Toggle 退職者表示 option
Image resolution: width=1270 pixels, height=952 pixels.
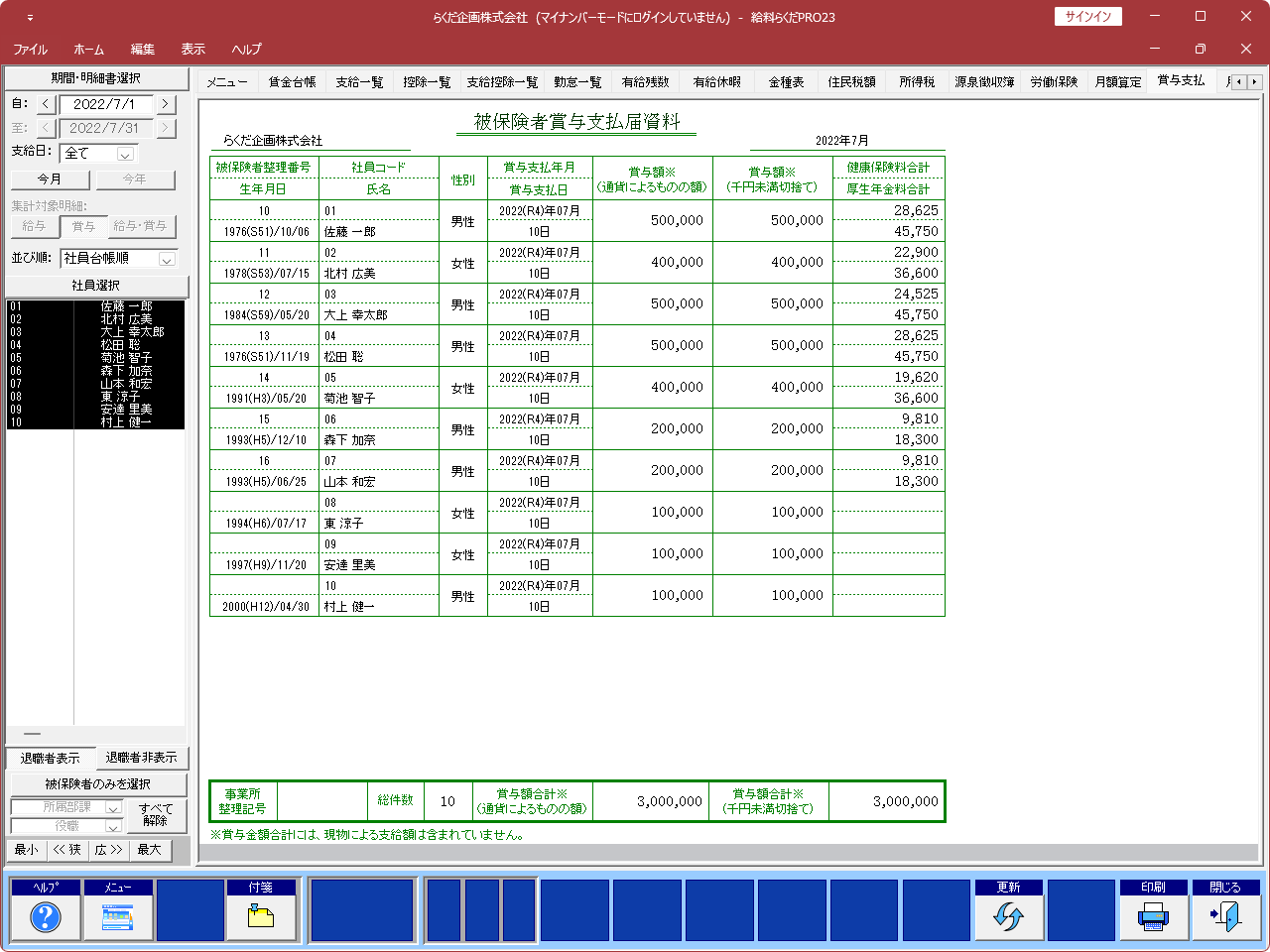[51, 759]
